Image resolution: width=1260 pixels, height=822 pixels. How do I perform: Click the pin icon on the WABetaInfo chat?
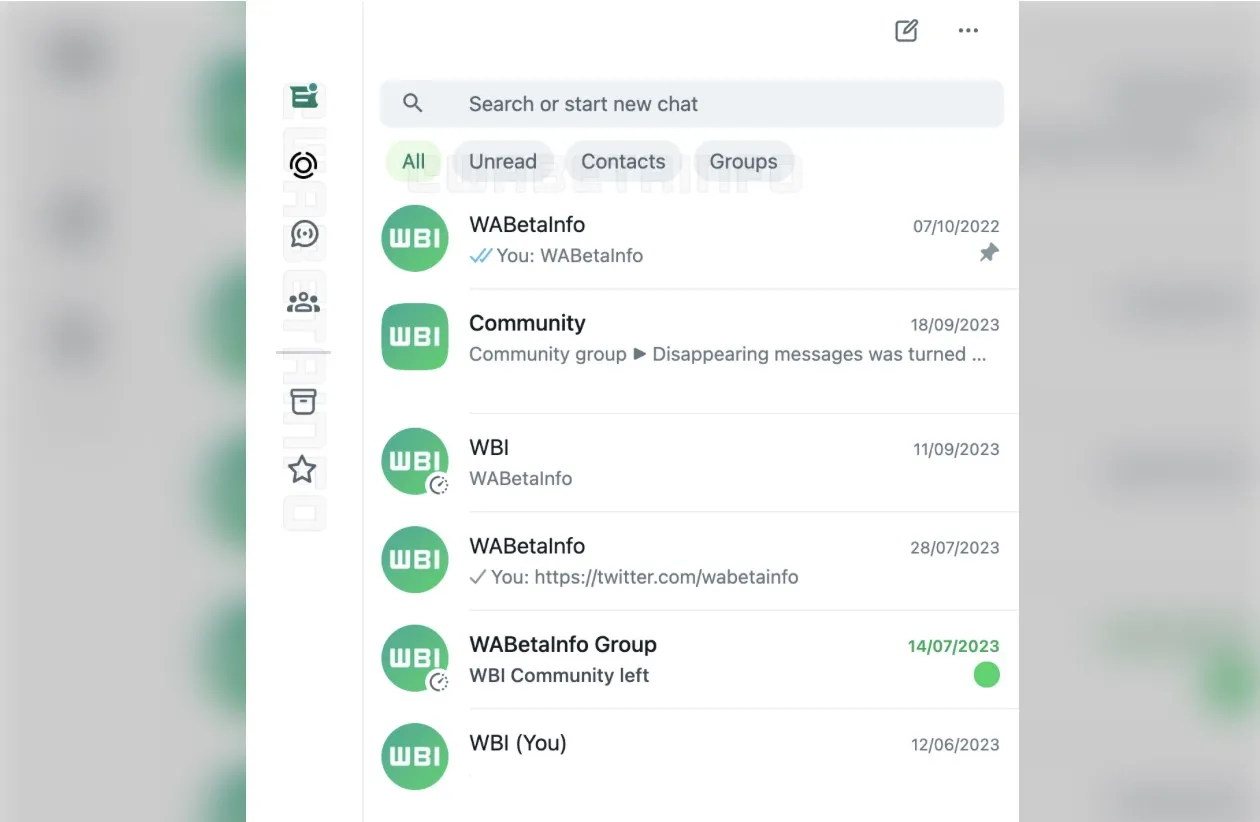988,253
